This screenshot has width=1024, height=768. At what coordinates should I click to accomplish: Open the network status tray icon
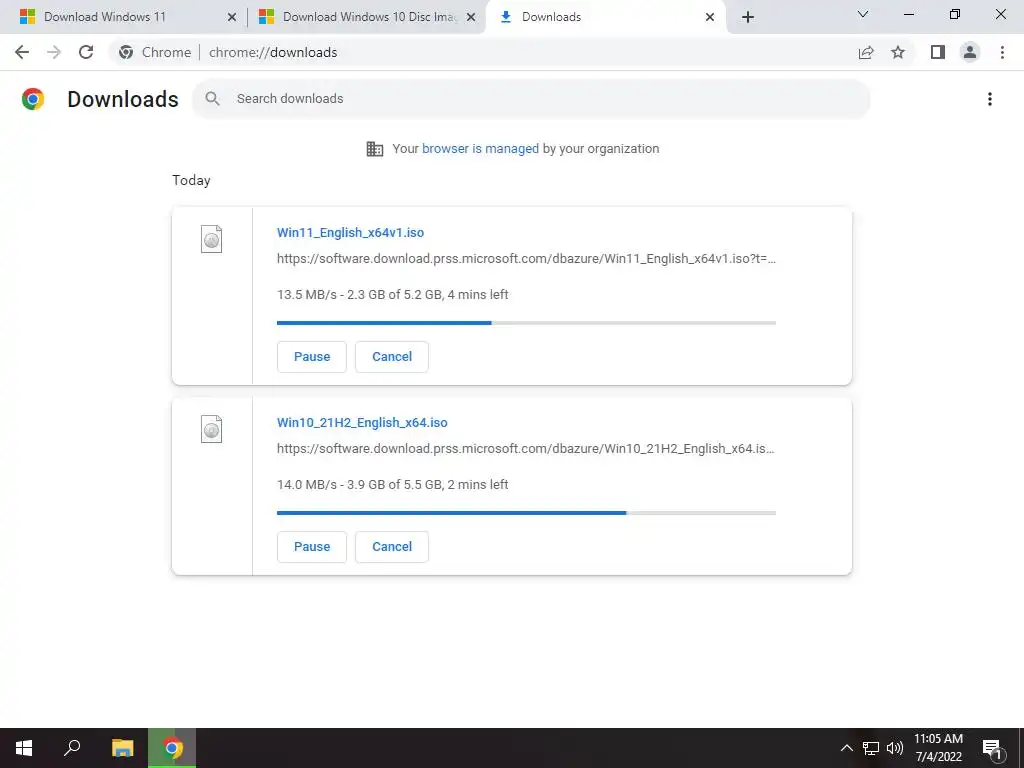(x=871, y=748)
